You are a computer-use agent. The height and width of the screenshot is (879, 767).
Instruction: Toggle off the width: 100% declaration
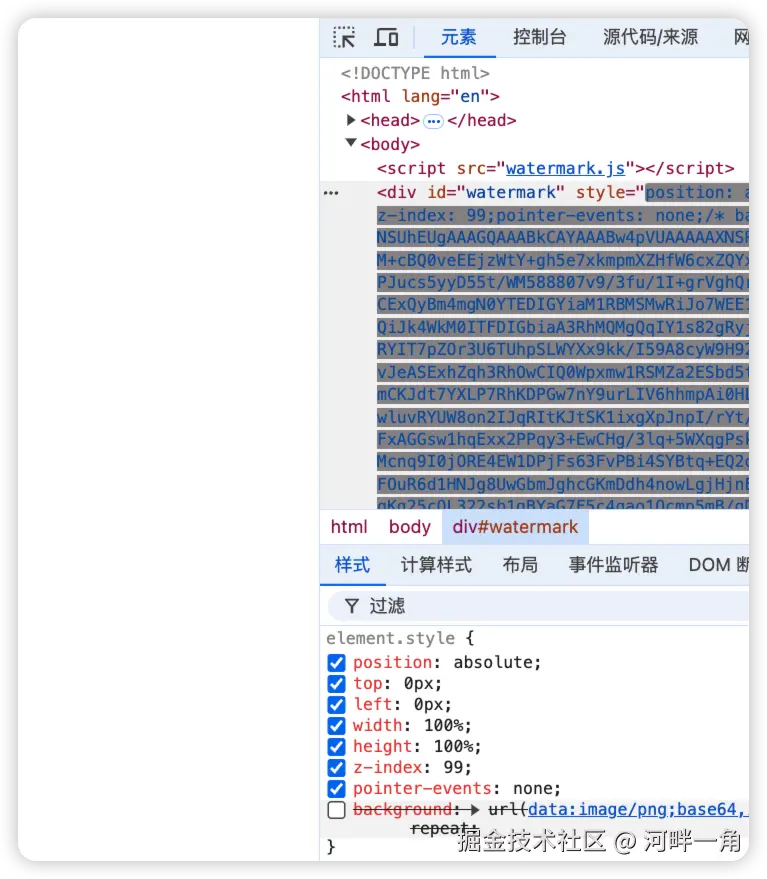tap(336, 726)
